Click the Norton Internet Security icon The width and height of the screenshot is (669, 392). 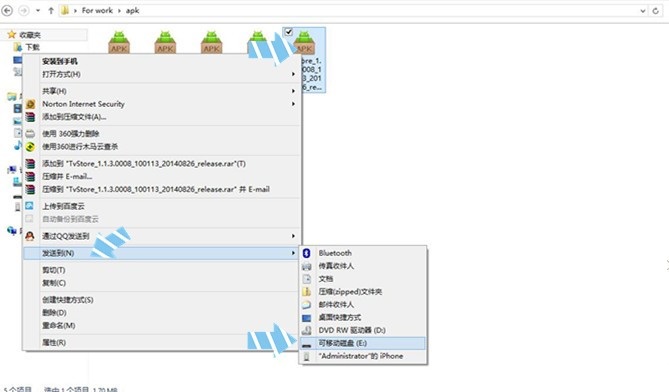coord(30,104)
